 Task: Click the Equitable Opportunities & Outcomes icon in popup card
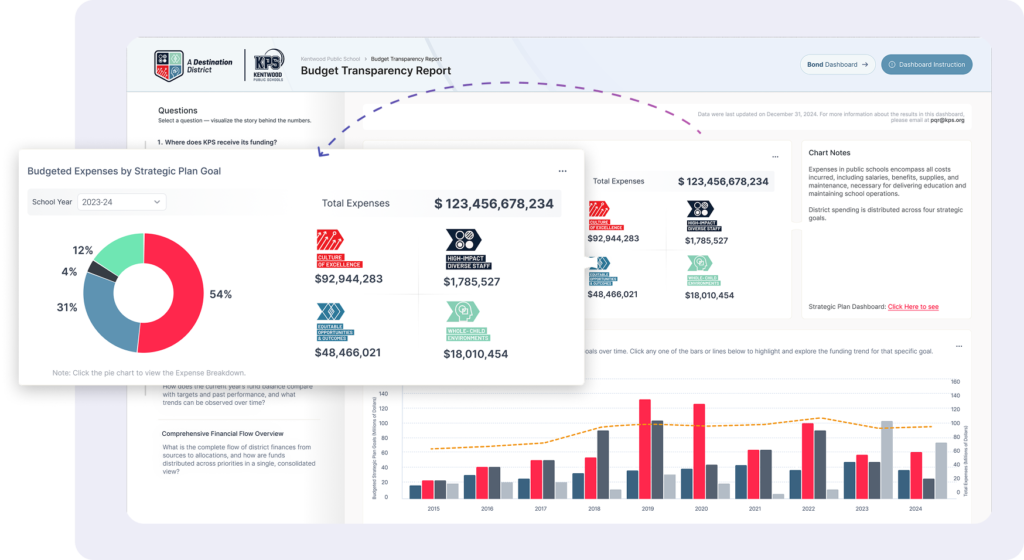click(x=328, y=312)
